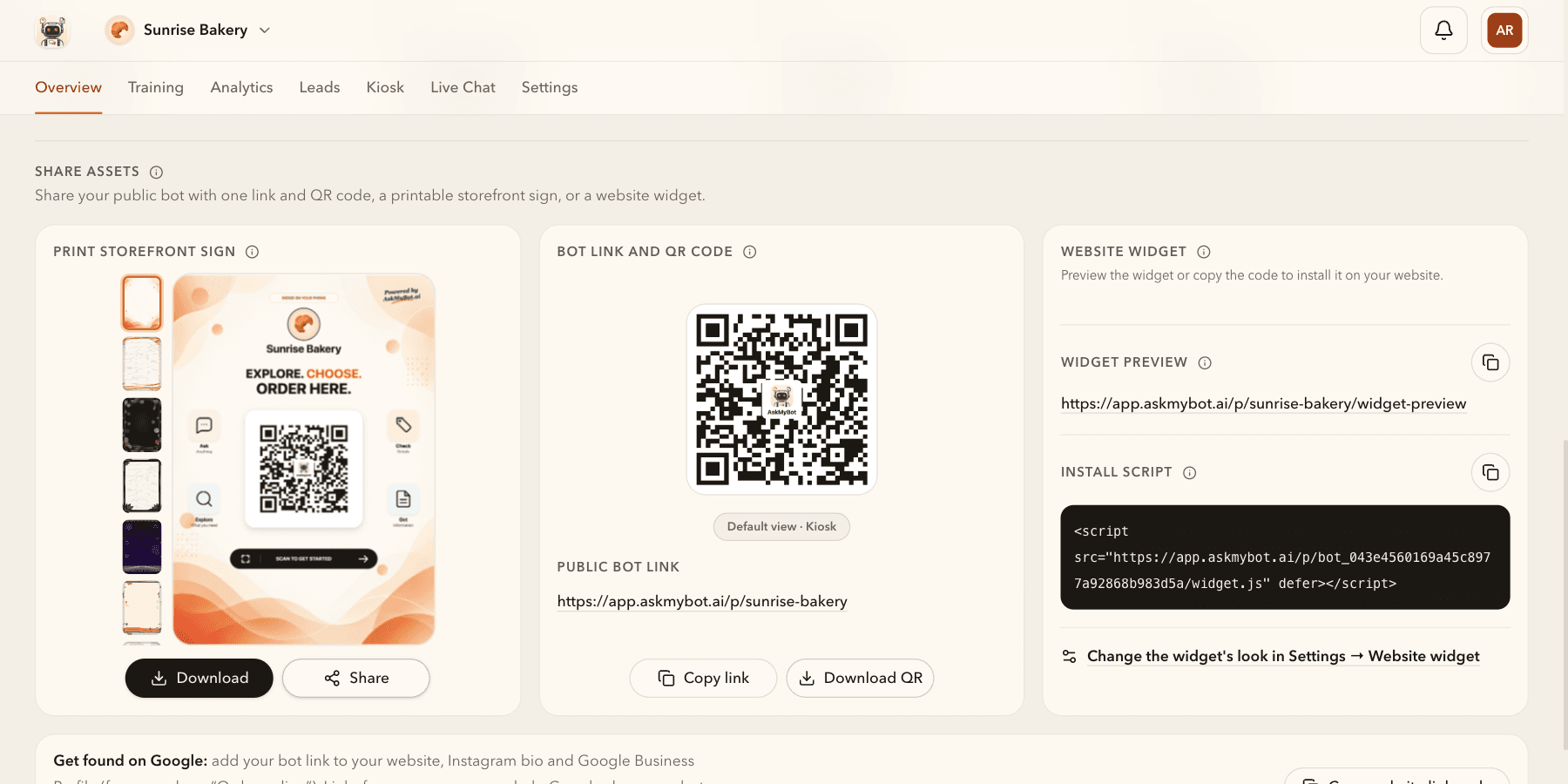Open the AR user profile avatar
Viewport: 1568px width, 784px height.
click(x=1504, y=30)
